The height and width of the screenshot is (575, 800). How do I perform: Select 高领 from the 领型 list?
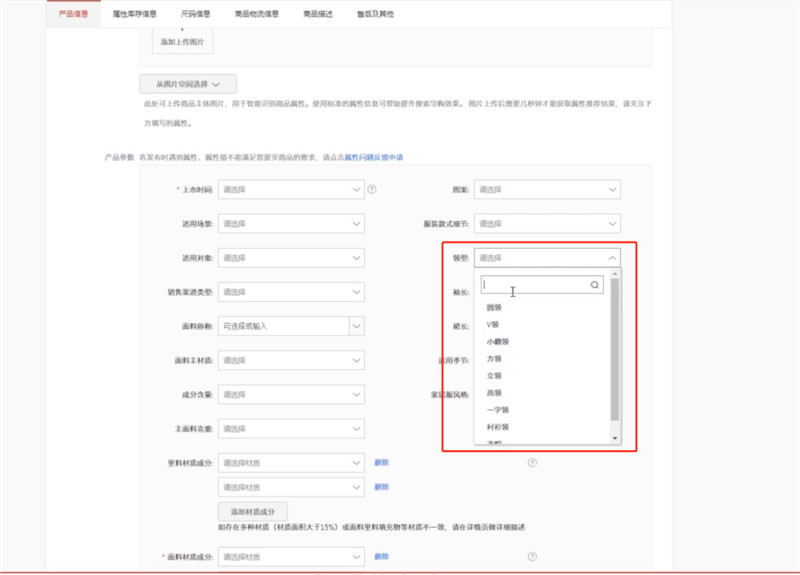(x=494, y=393)
